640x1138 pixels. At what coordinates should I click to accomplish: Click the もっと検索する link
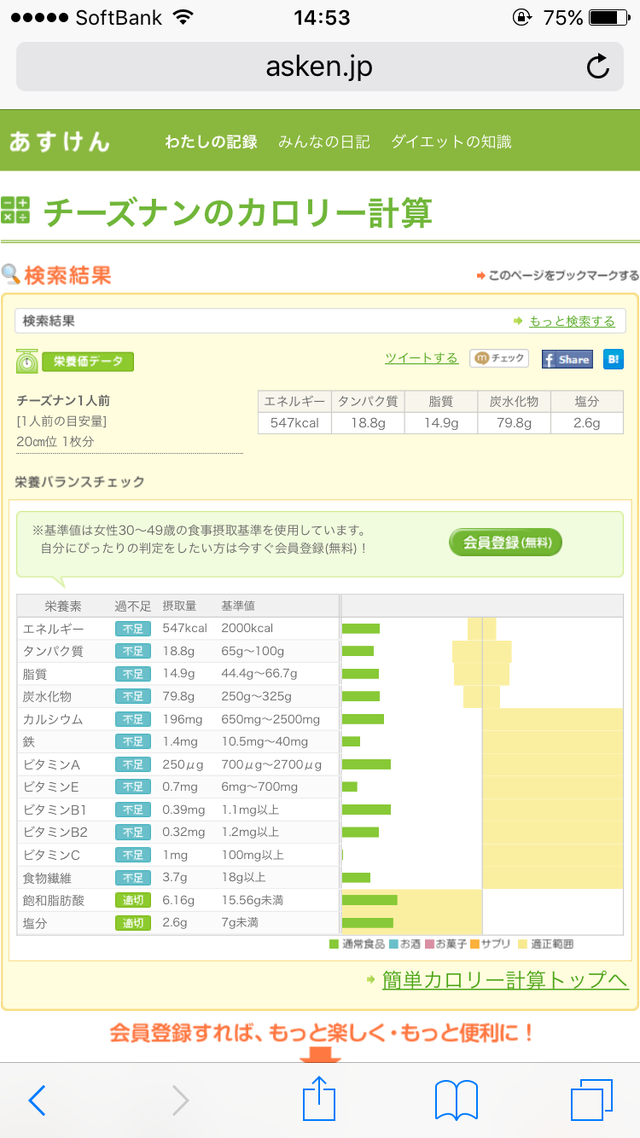tap(571, 321)
